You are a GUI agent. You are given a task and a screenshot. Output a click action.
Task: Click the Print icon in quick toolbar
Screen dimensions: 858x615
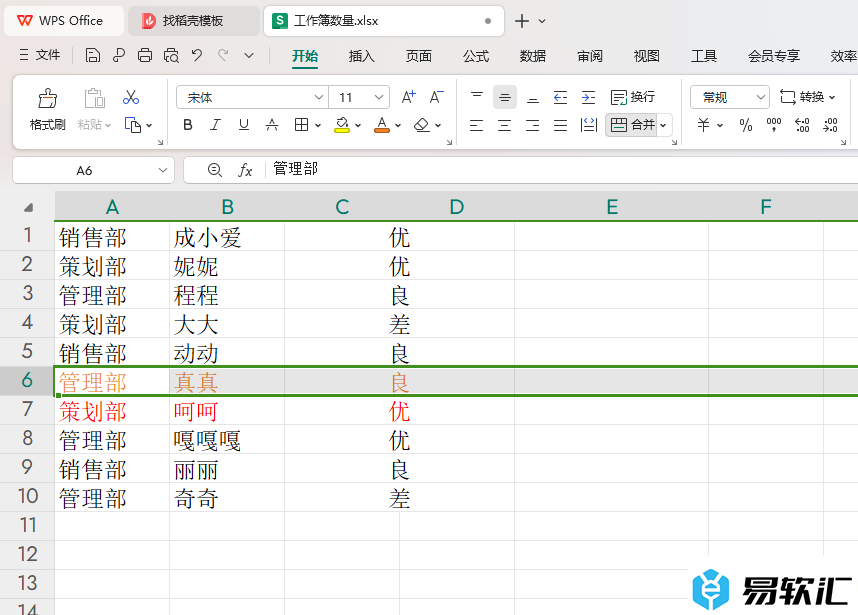click(145, 55)
